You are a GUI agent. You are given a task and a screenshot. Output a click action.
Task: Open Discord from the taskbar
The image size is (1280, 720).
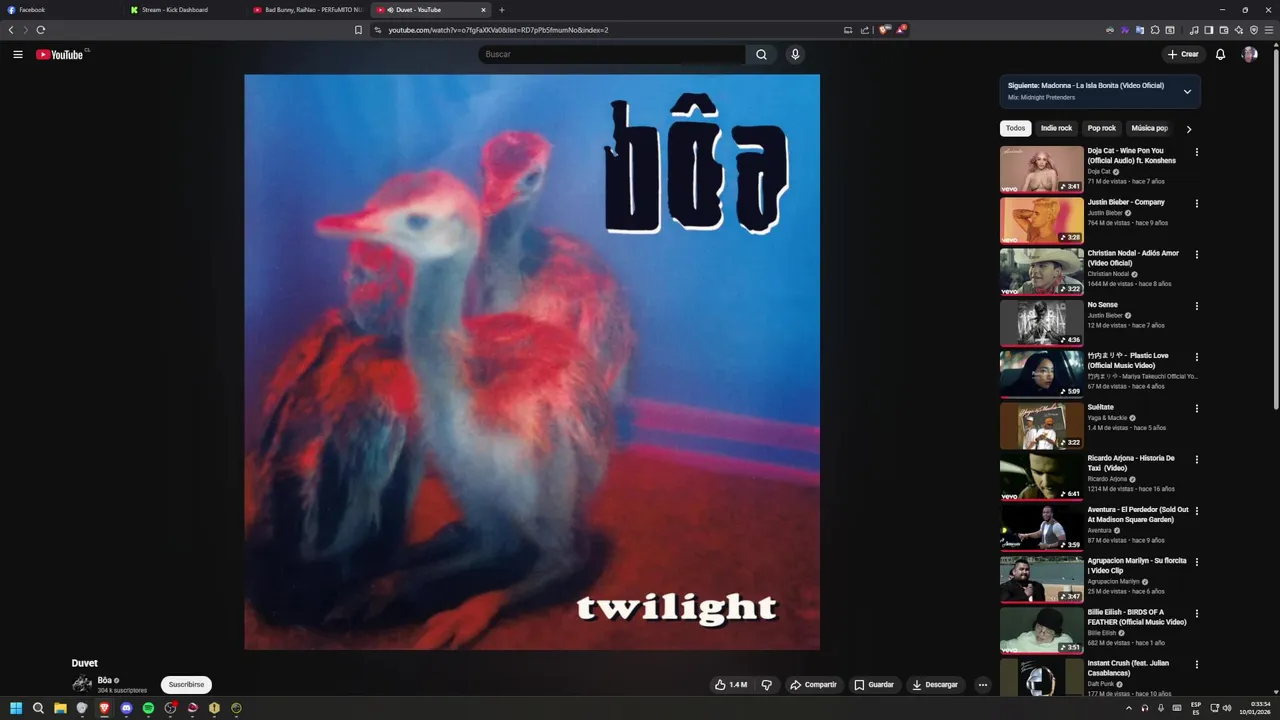[126, 708]
